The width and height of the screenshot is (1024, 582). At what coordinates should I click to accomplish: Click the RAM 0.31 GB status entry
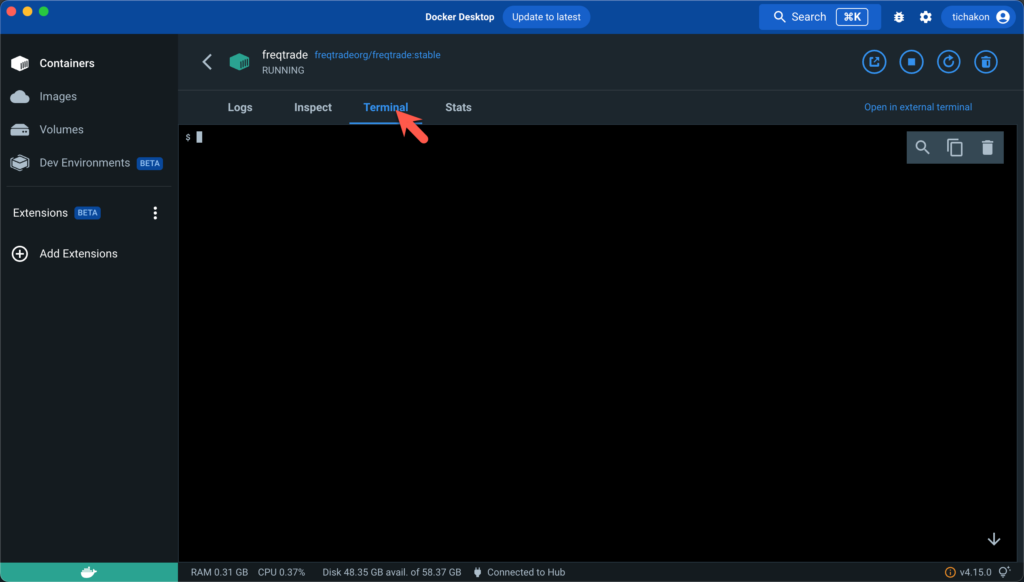[219, 572]
